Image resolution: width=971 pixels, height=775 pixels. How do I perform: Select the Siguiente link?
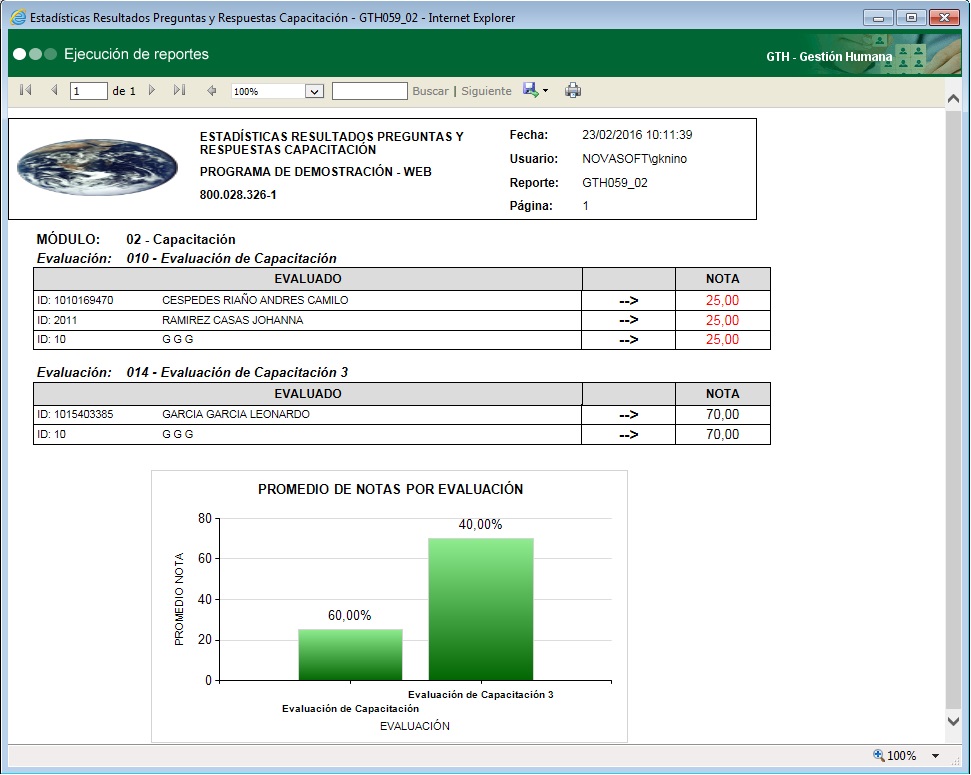tap(486, 90)
